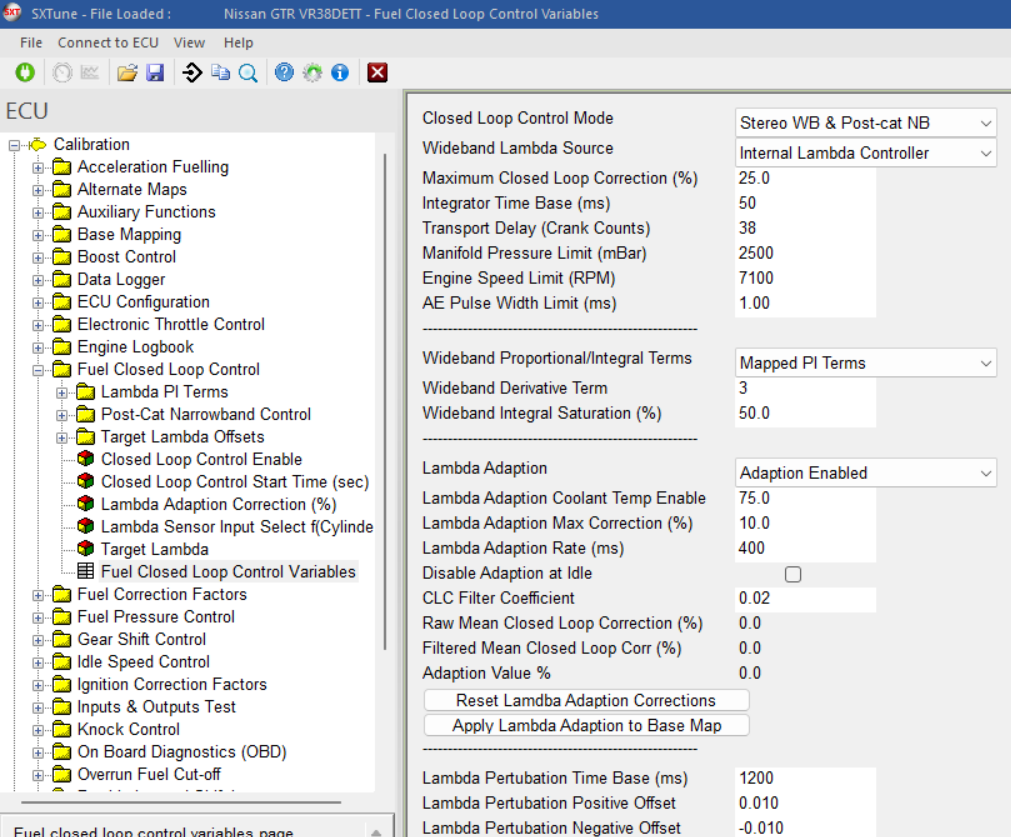Collapse the Calibration root node
Viewport: 1011px width, 837px height.
click(14, 145)
